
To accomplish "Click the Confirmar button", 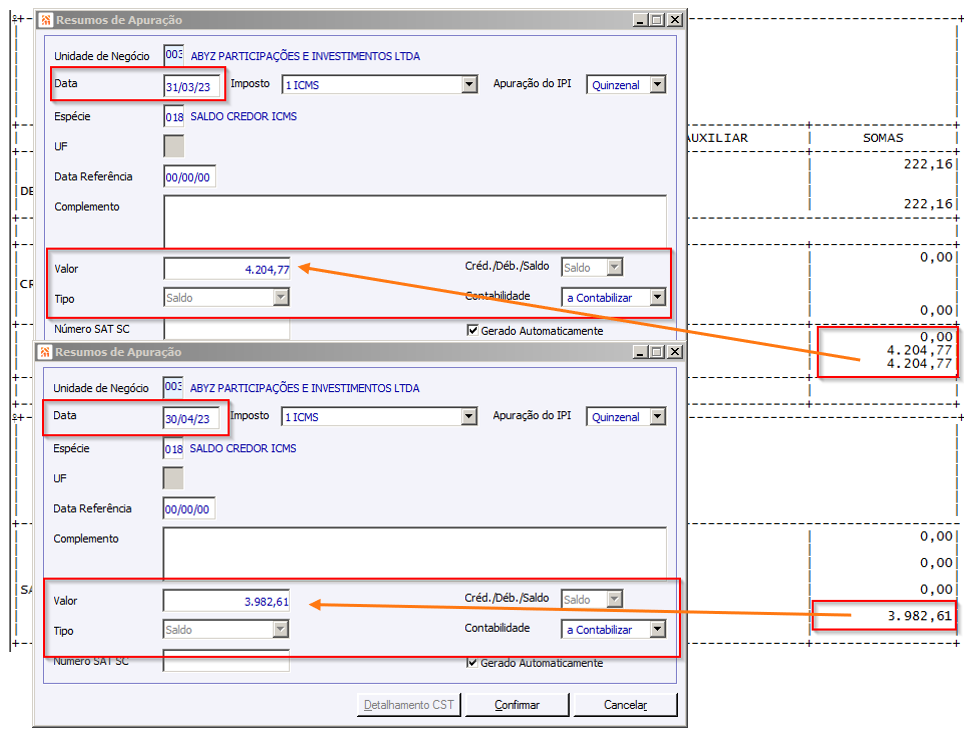I will 517,705.
